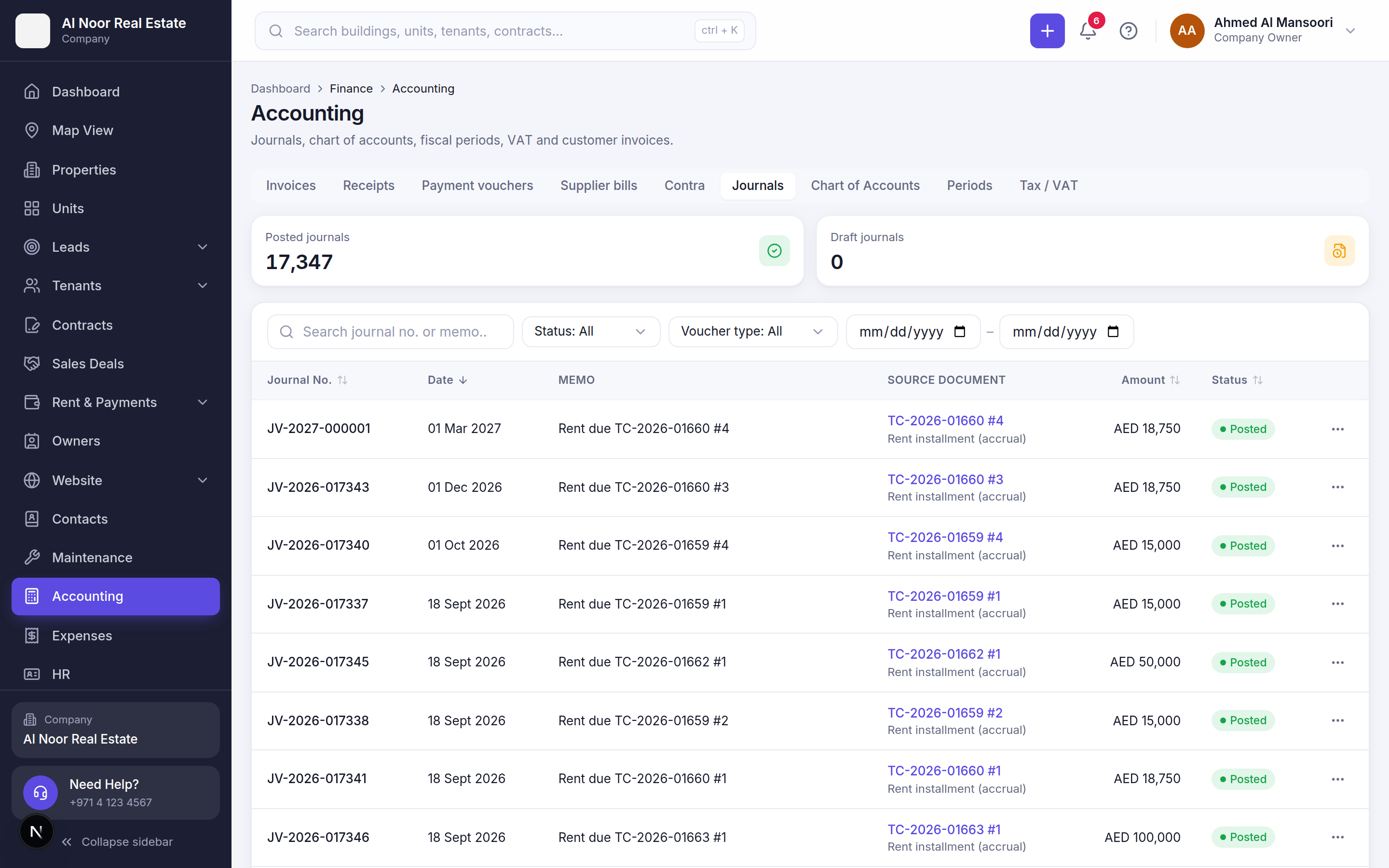Open Dashboard in the sidebar
Screen dimensions: 1389x868
[115, 92]
